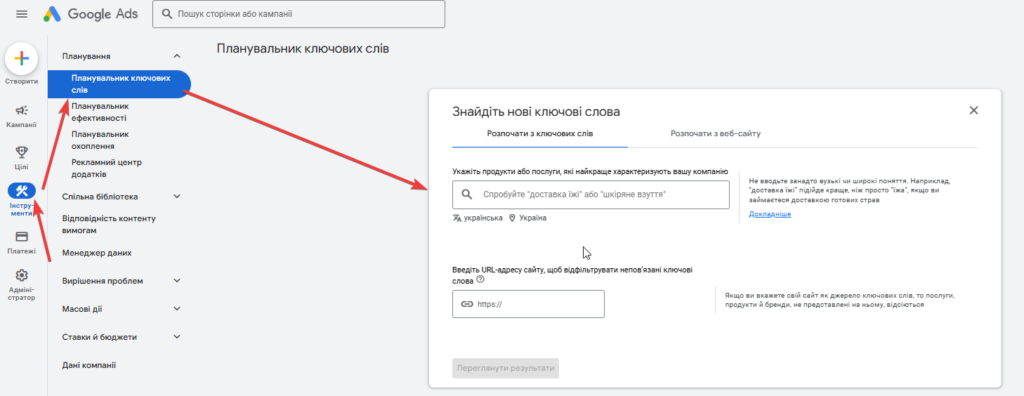Expand Спільна бібліотека section
Screen dimensions: 1024x396
tap(177, 196)
